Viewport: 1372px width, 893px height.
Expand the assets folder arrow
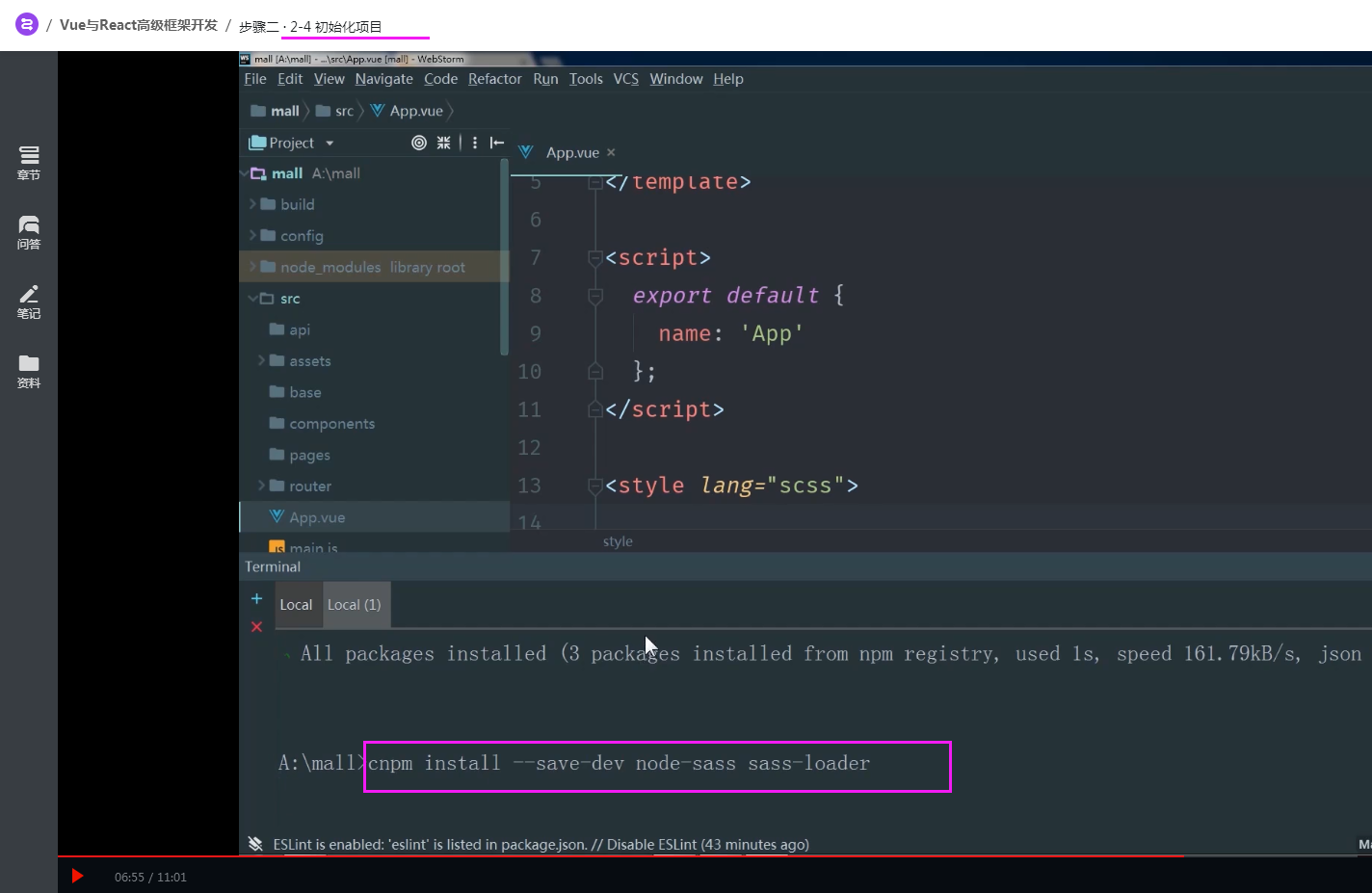tap(261, 360)
